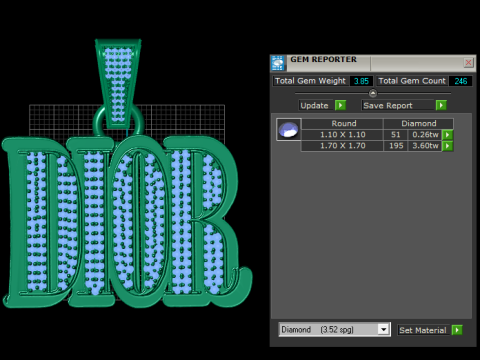Click the 3.60tw weight cell

pos(425,146)
